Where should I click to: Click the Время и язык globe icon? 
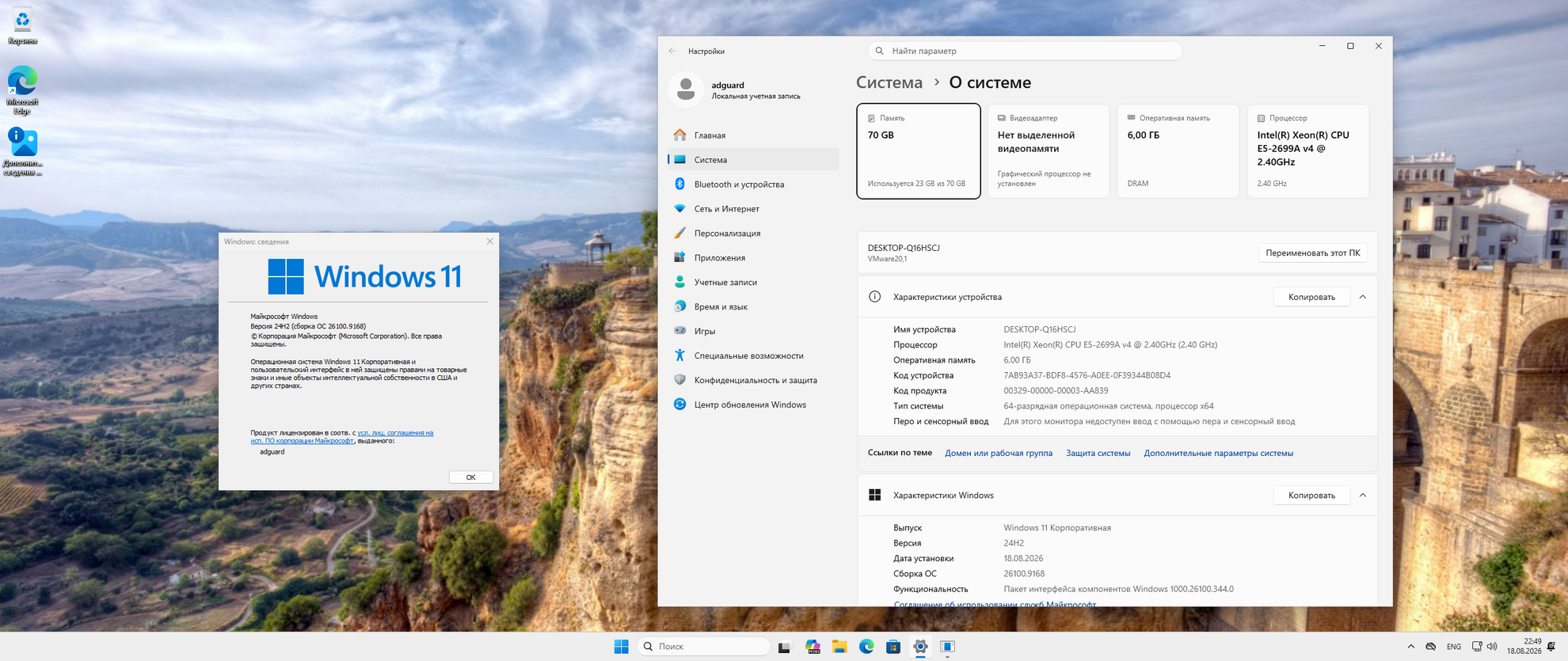(x=679, y=306)
